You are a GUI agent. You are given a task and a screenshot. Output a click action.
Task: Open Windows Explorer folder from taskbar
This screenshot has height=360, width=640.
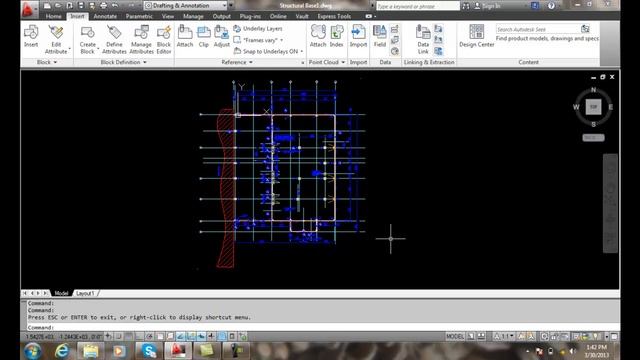pyautogui.click(x=90, y=351)
